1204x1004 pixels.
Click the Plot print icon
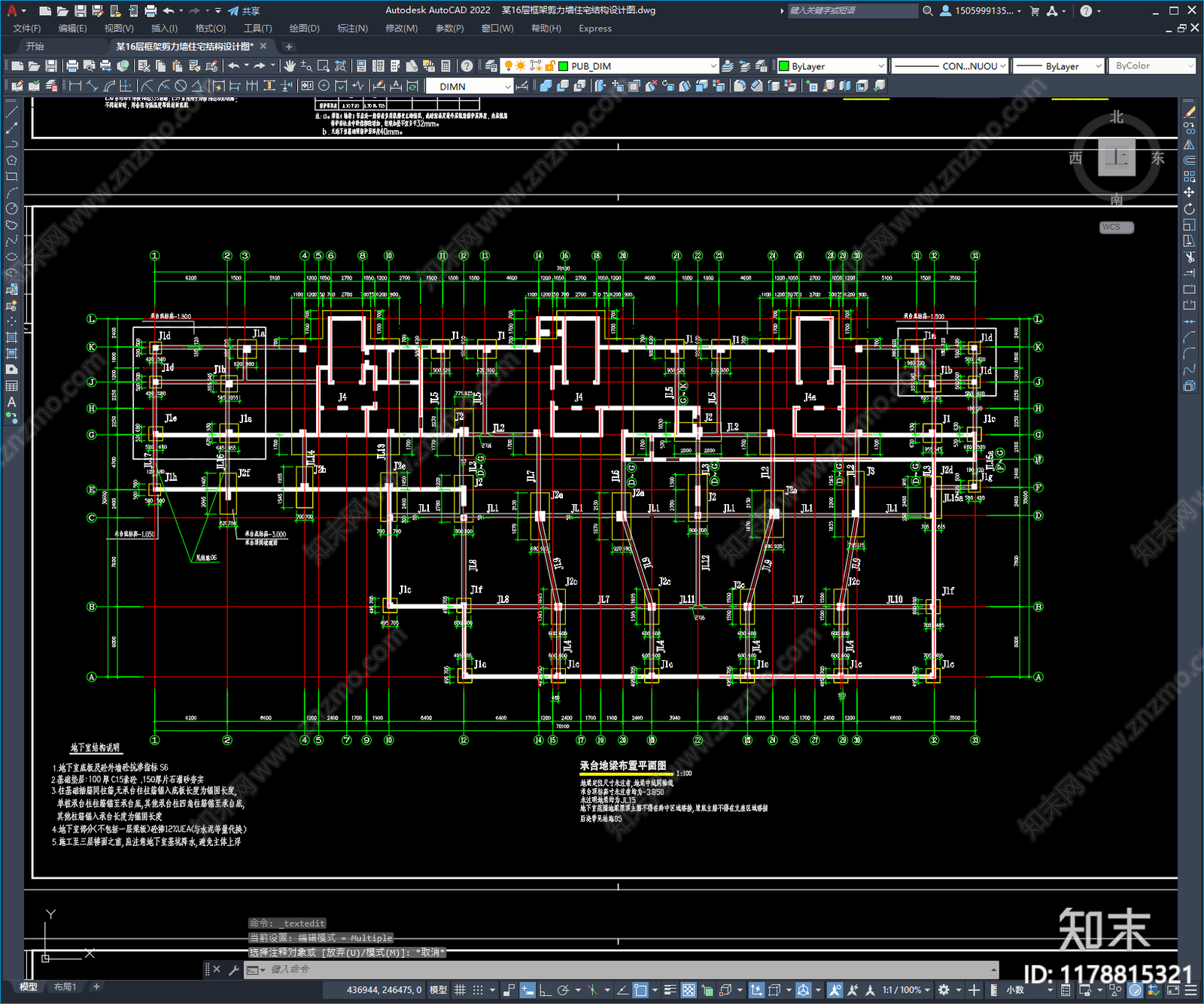point(72,66)
